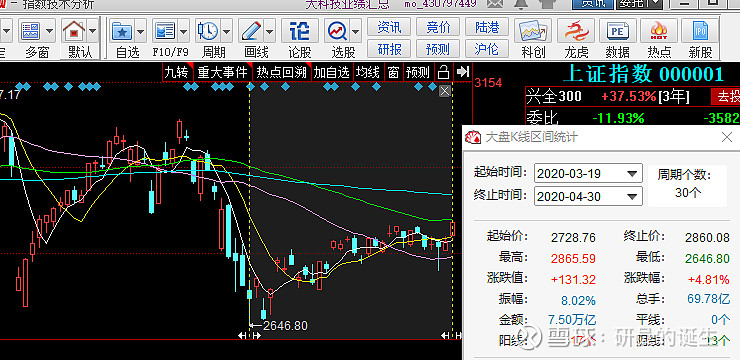Open the 热点 hot topics flame icon
This screenshot has height=360, width=740.
pyautogui.click(x=658, y=32)
